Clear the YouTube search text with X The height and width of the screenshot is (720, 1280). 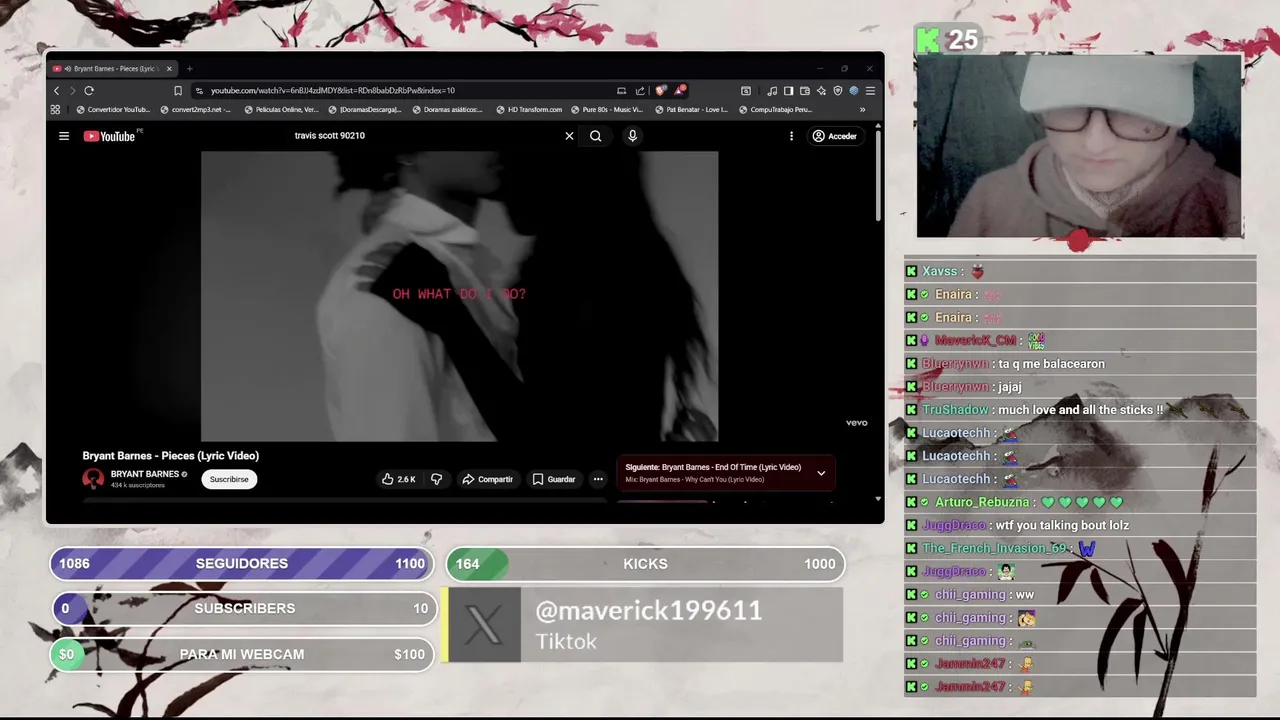[x=569, y=136]
